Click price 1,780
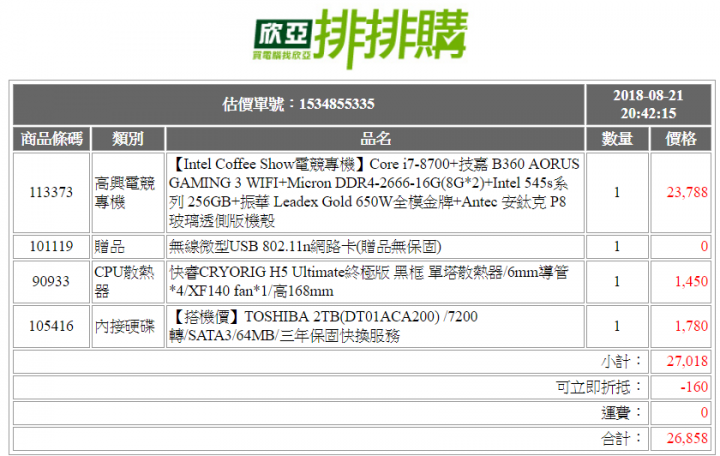720x456 pixels. [692, 326]
